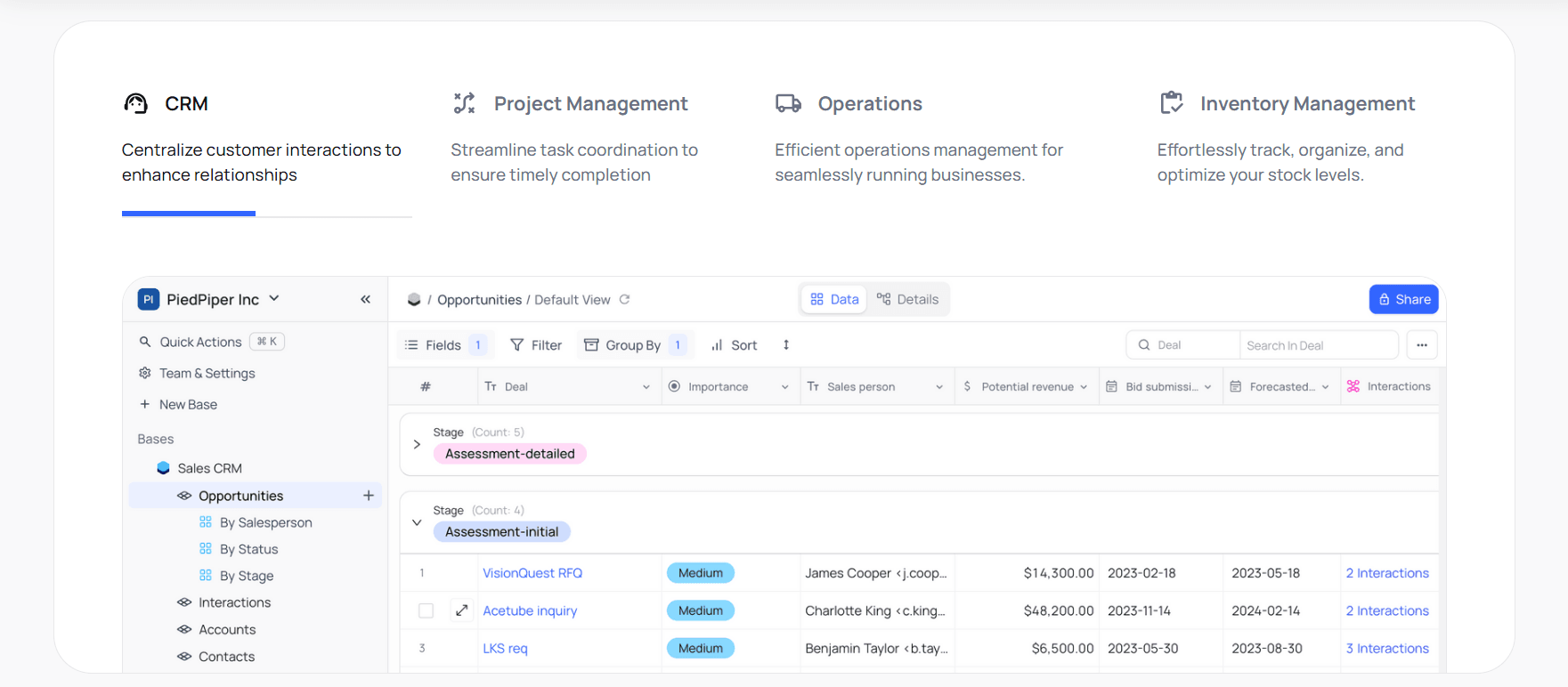Viewport: 1568px width, 687px height.
Task: Select Accounts table in sidebar
Action: click(x=227, y=629)
